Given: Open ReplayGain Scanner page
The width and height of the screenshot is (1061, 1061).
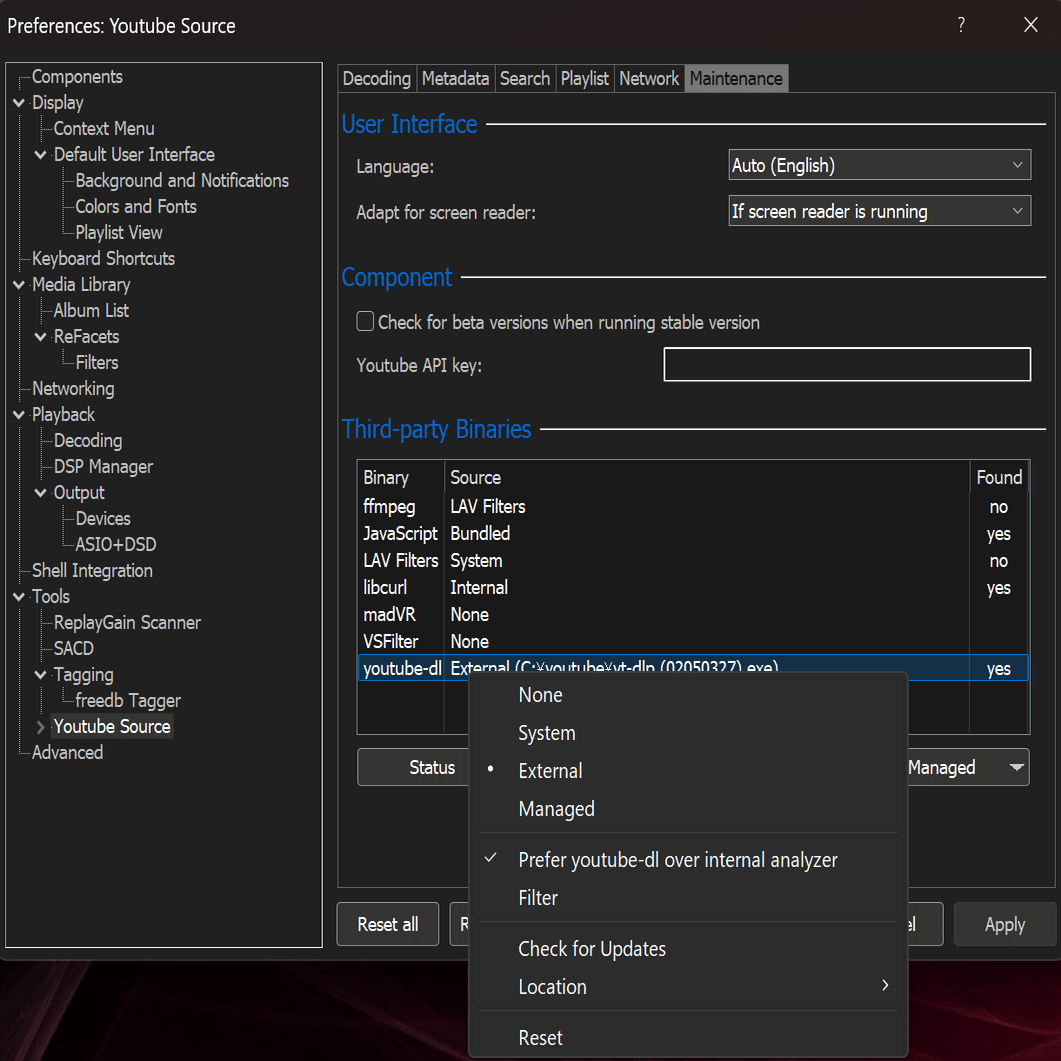Looking at the screenshot, I should [127, 623].
